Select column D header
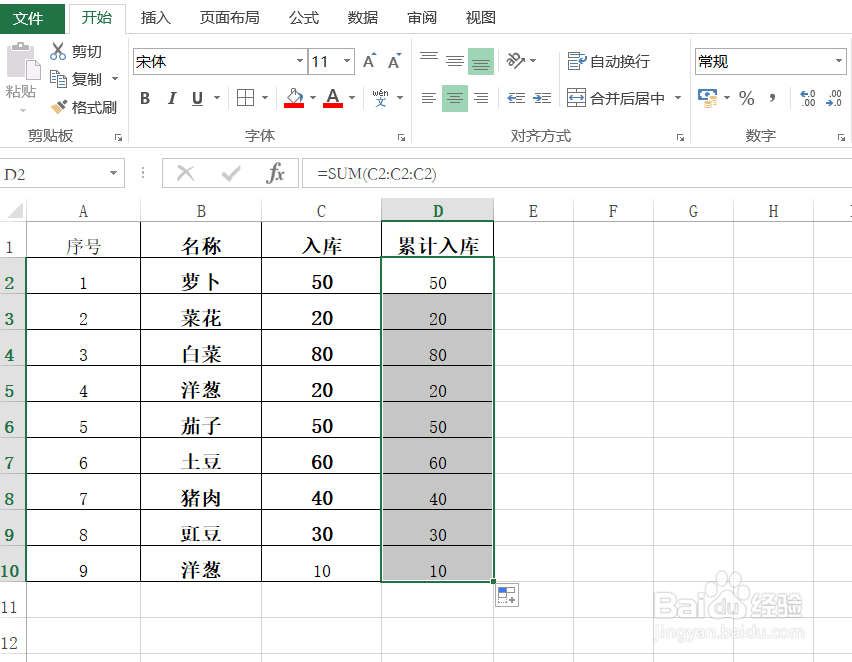 pos(437,210)
